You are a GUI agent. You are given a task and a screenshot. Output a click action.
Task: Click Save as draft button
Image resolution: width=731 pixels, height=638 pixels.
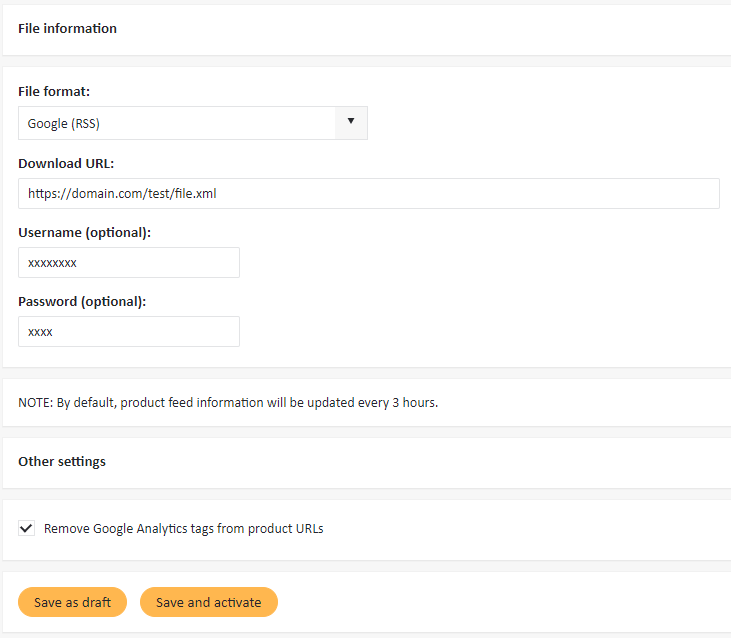72,602
